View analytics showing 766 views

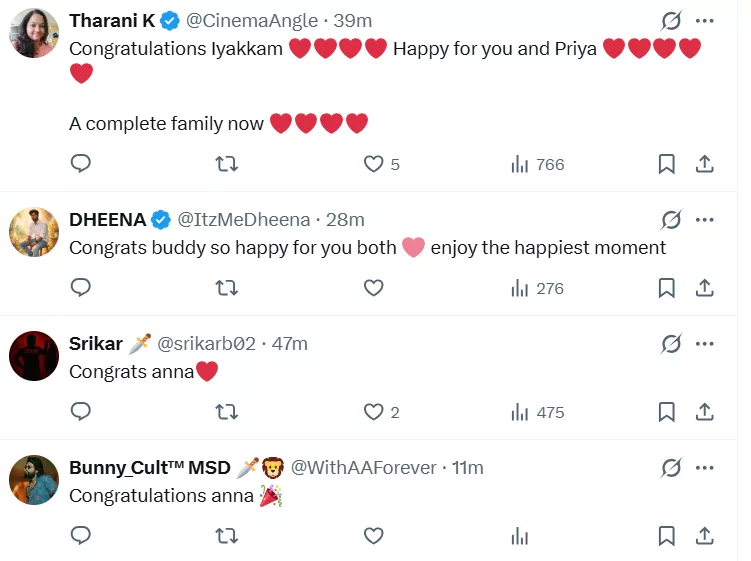(x=537, y=164)
